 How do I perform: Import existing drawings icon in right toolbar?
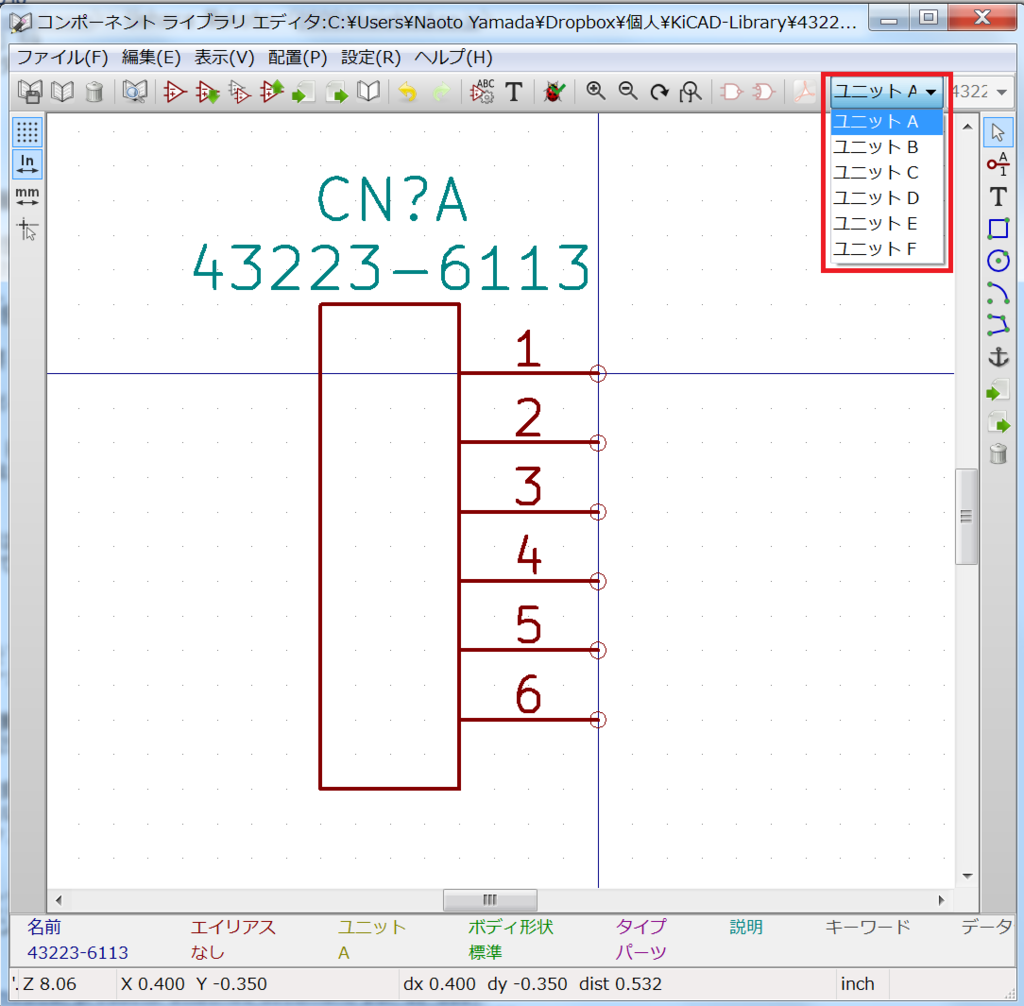pyautogui.click(x=997, y=391)
